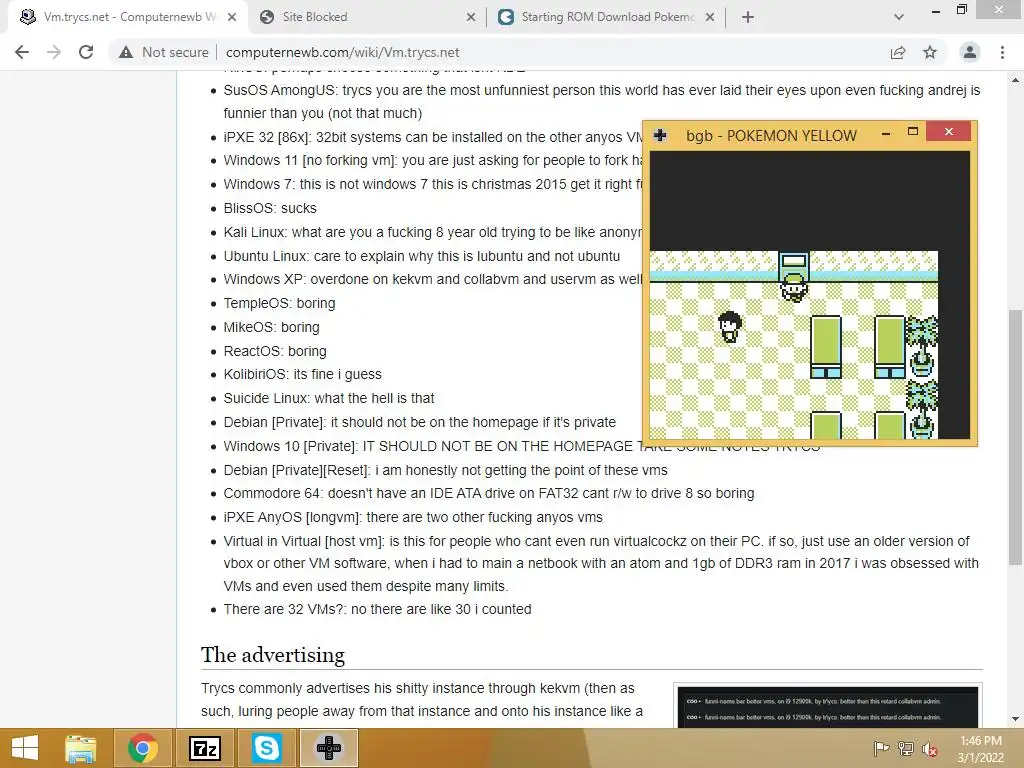This screenshot has width=1024, height=768.
Task: Click the 'MikeOS: boring' list item
Action: (x=271, y=327)
